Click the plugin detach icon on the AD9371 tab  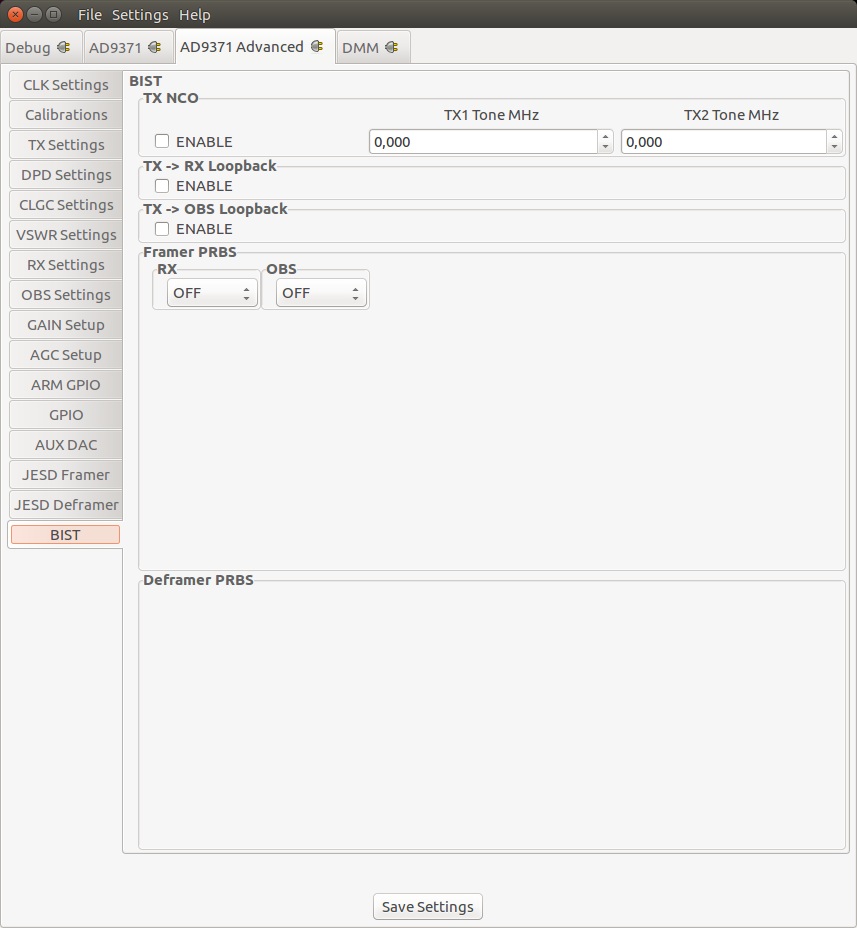point(153,46)
